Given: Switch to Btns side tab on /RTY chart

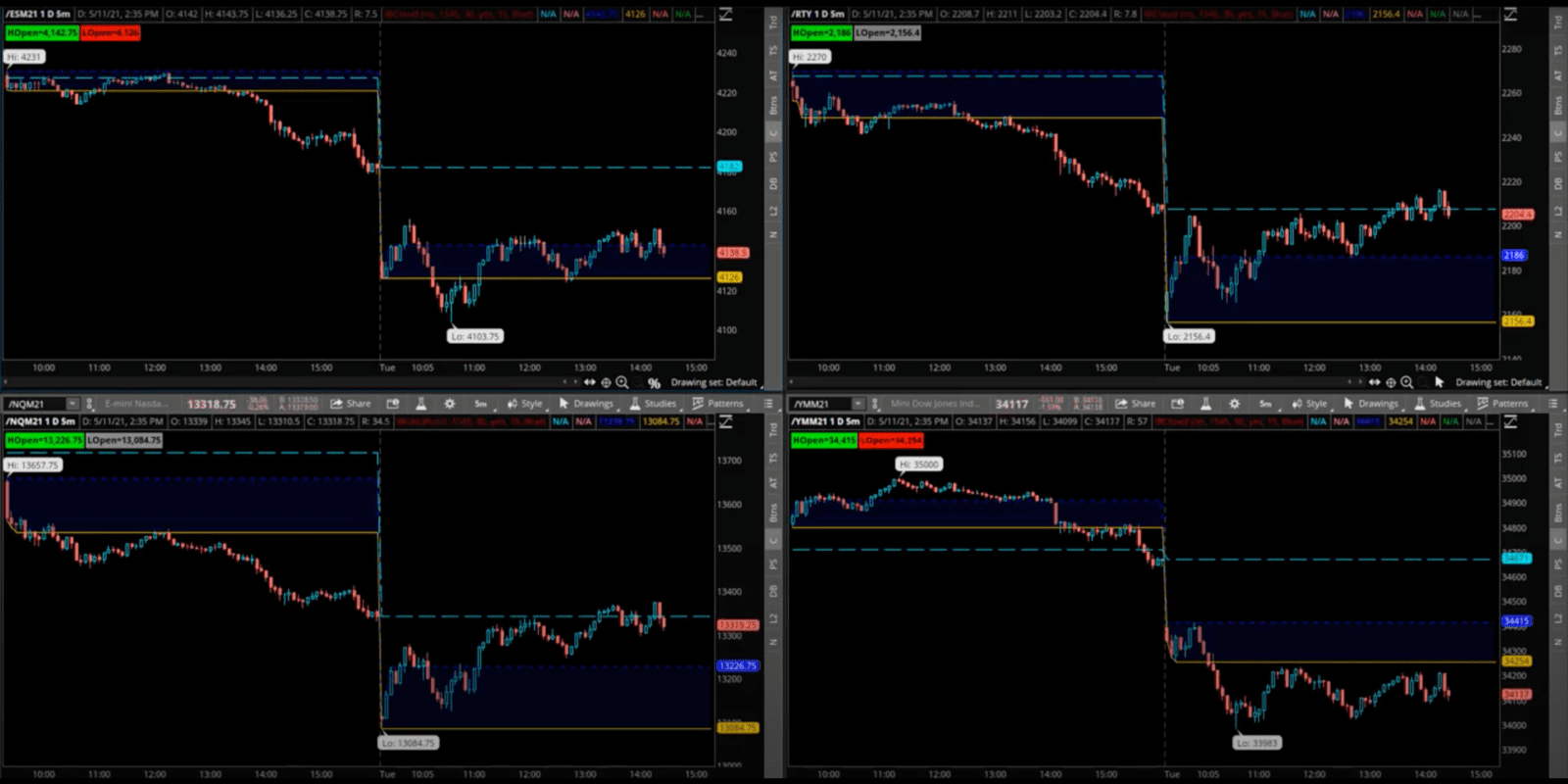Looking at the screenshot, I should coord(1558,104).
